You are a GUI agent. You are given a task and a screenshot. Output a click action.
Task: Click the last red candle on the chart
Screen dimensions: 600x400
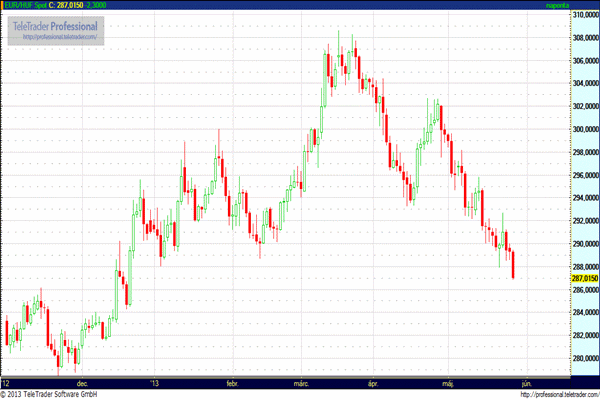513,265
